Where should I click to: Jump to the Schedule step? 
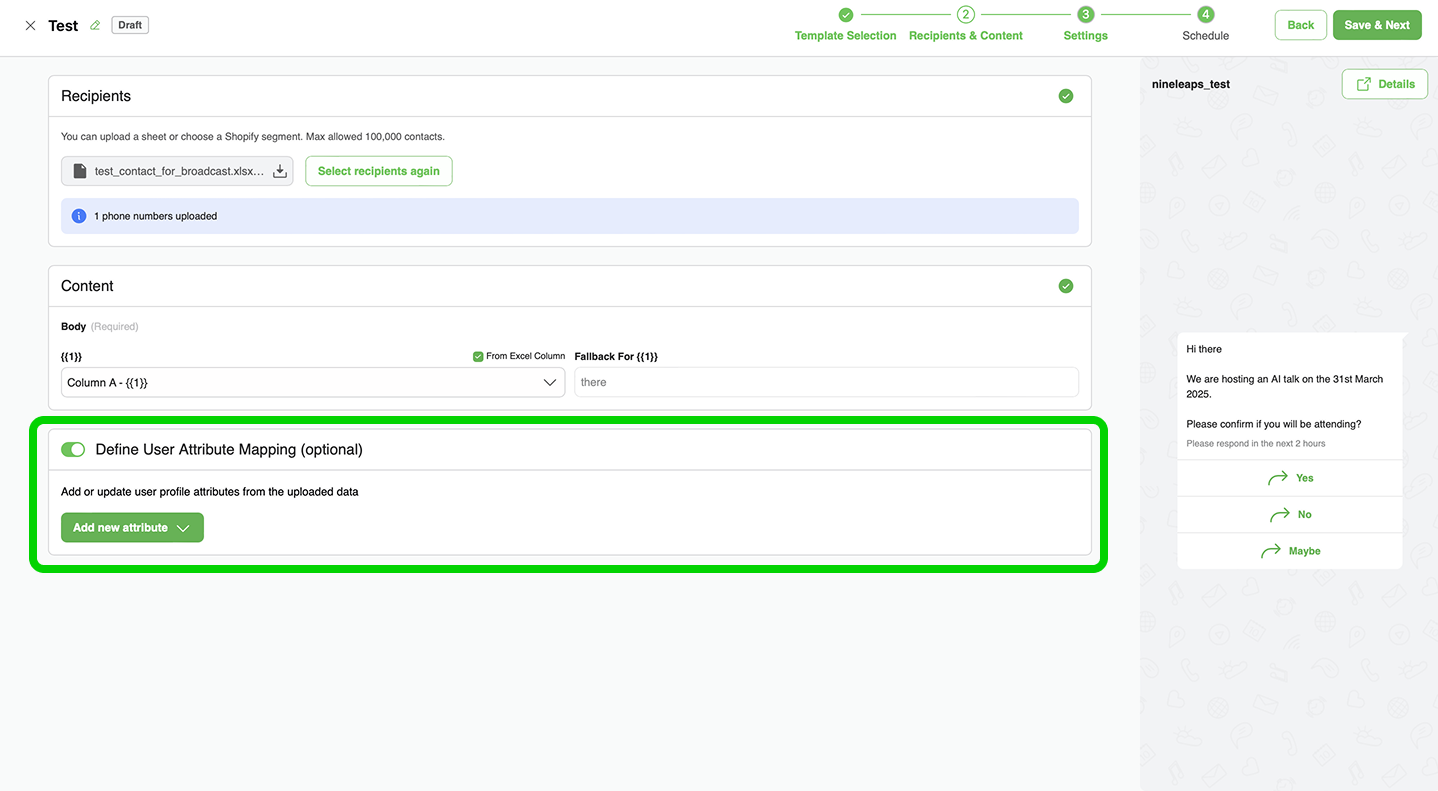[1205, 15]
